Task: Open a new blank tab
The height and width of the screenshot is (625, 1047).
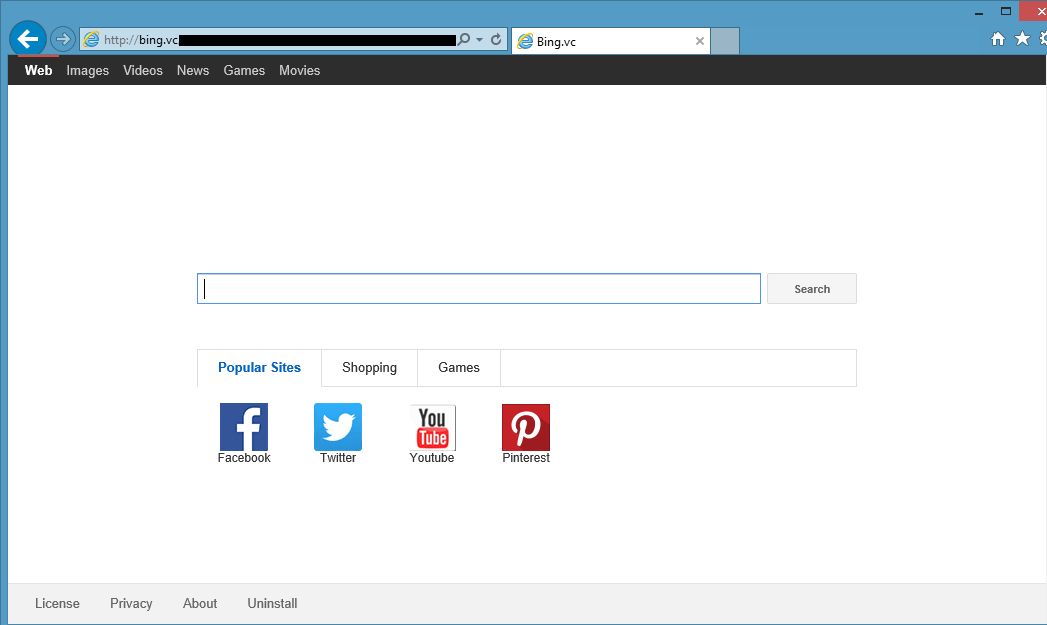Action: [724, 41]
